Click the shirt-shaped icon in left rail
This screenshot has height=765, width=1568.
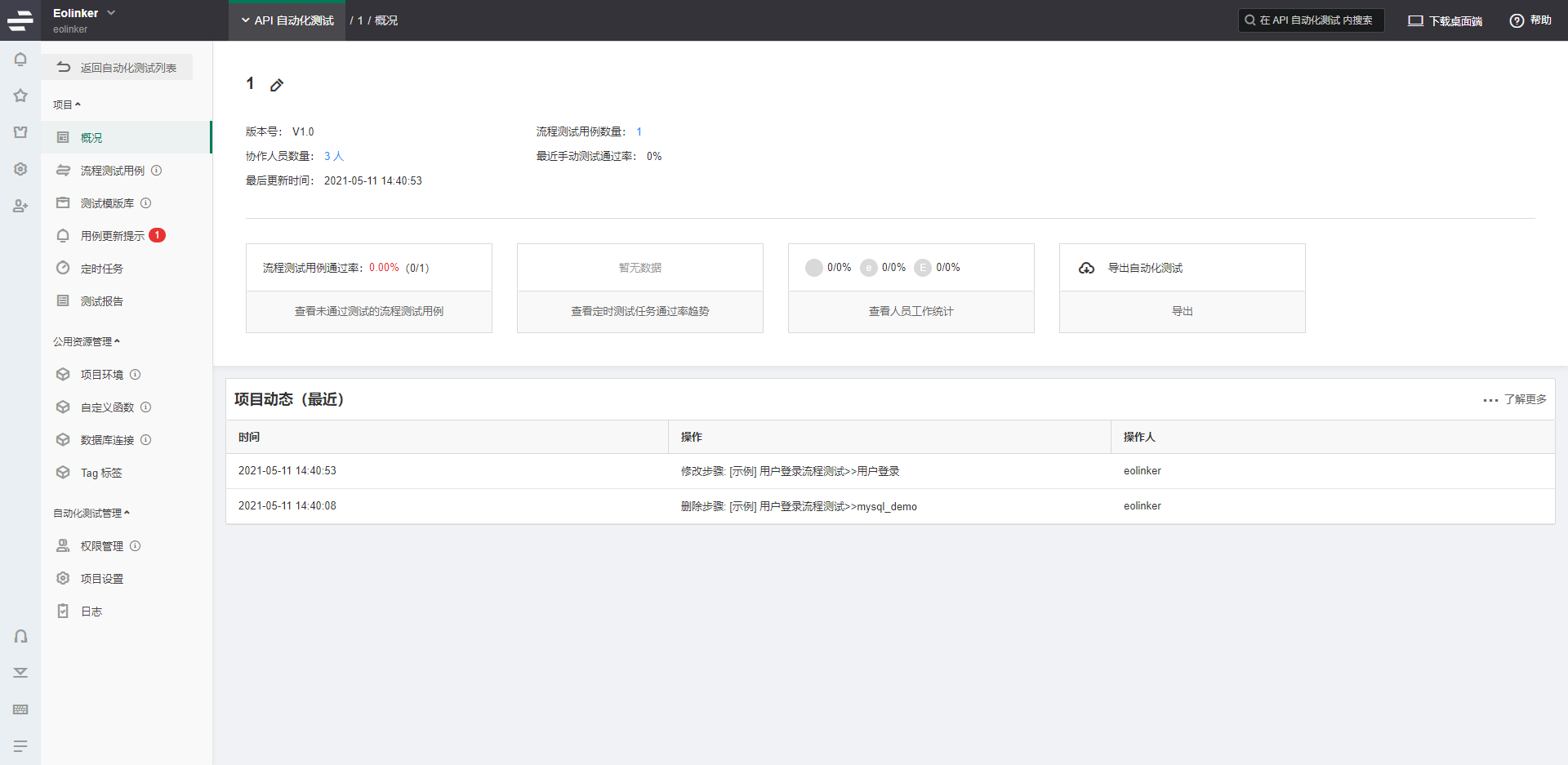point(20,132)
